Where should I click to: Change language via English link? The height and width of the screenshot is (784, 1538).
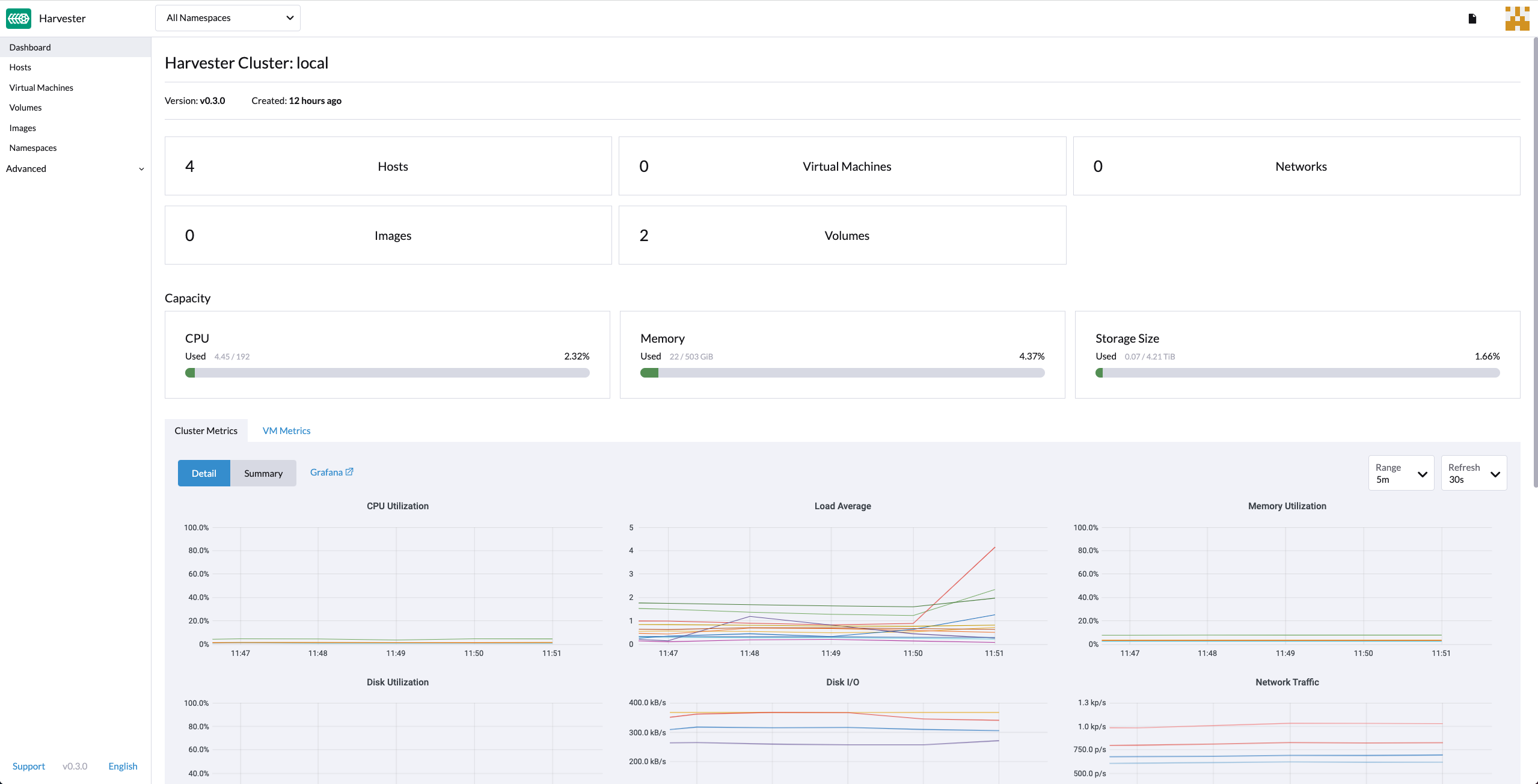click(x=123, y=766)
